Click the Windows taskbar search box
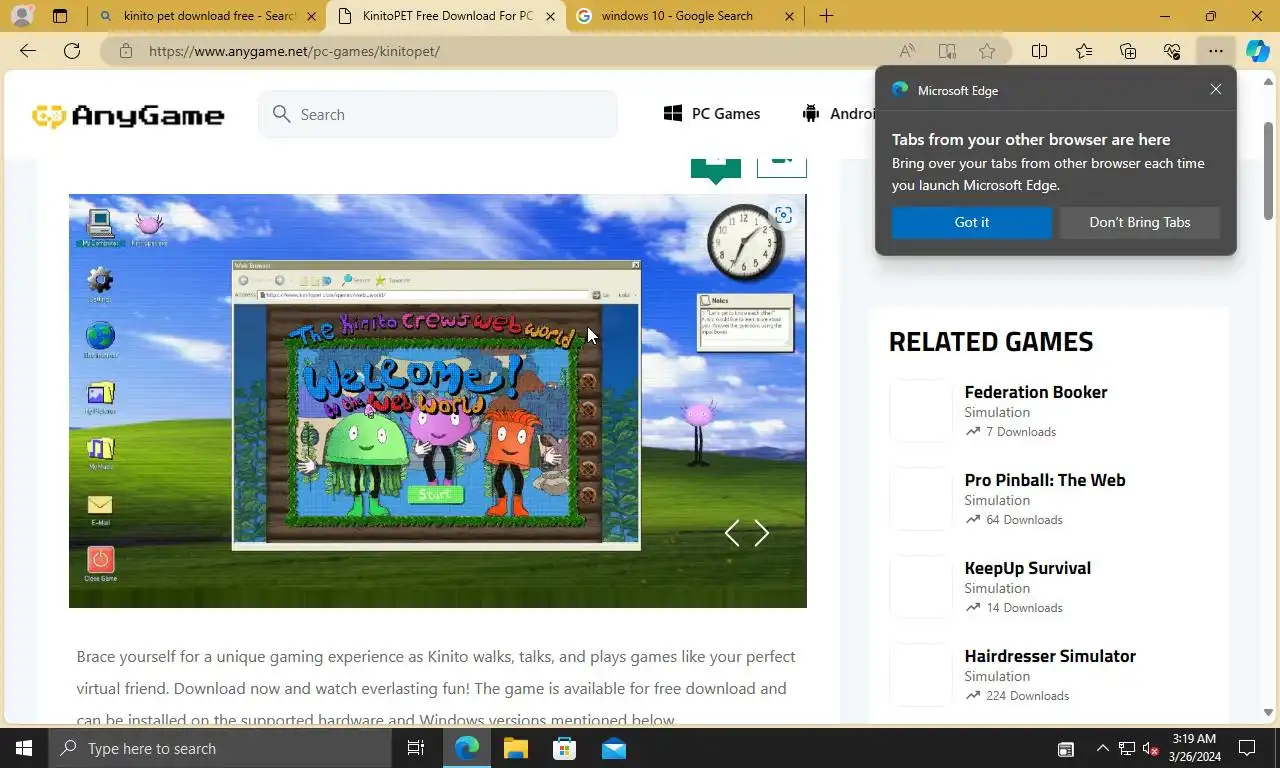Image resolution: width=1280 pixels, height=768 pixels. [218, 748]
